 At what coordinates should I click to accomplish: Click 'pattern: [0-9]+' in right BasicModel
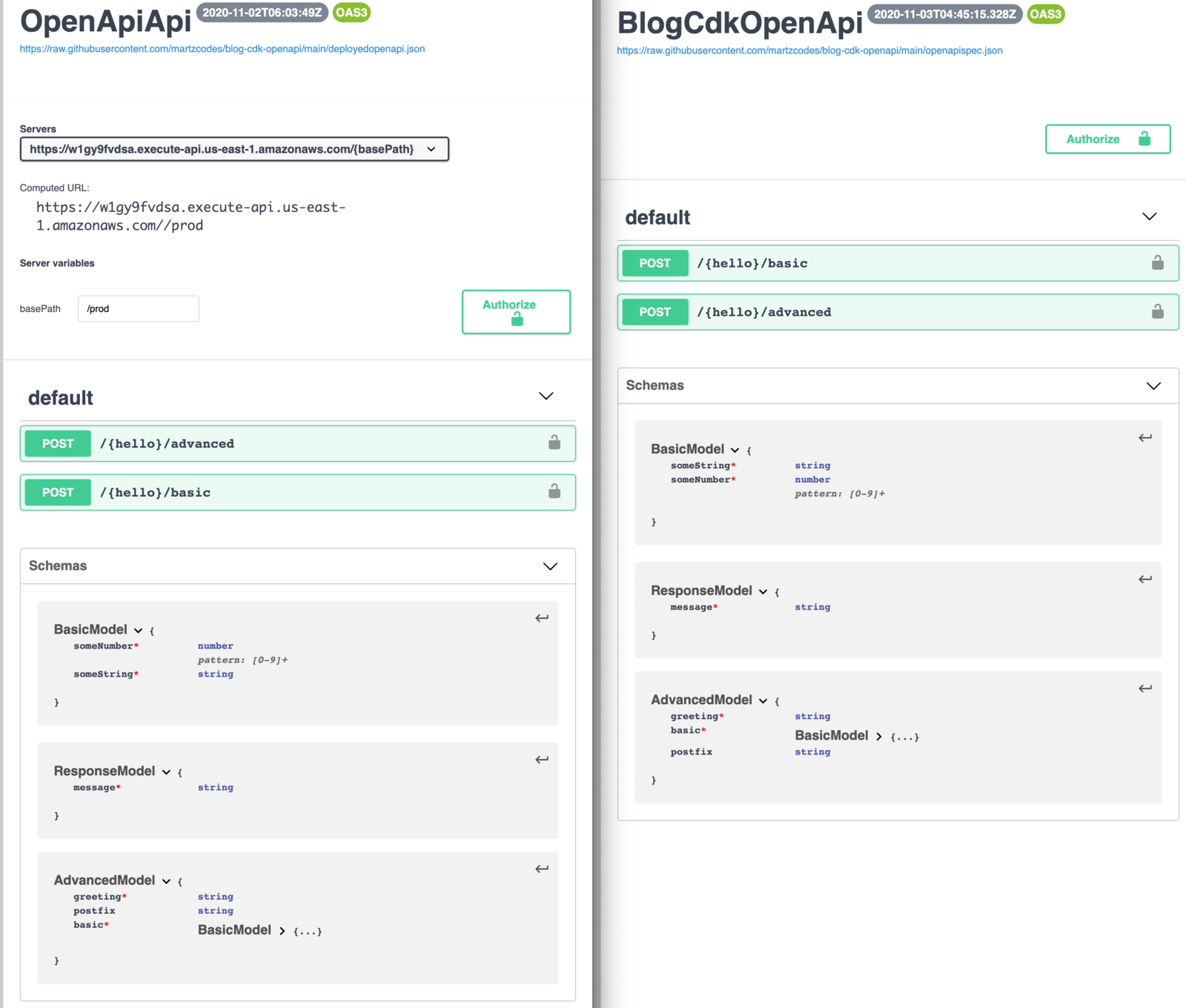click(x=840, y=494)
